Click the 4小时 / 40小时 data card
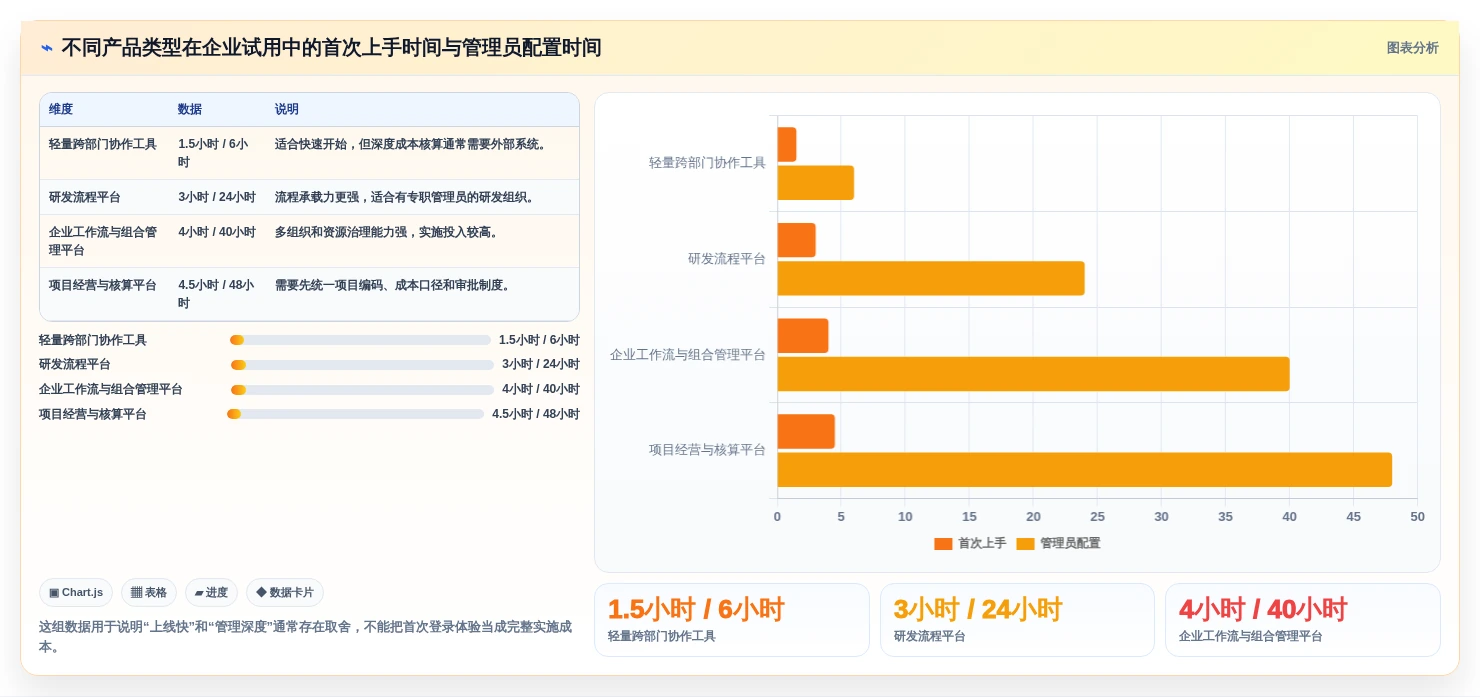 pyautogui.click(x=1303, y=620)
